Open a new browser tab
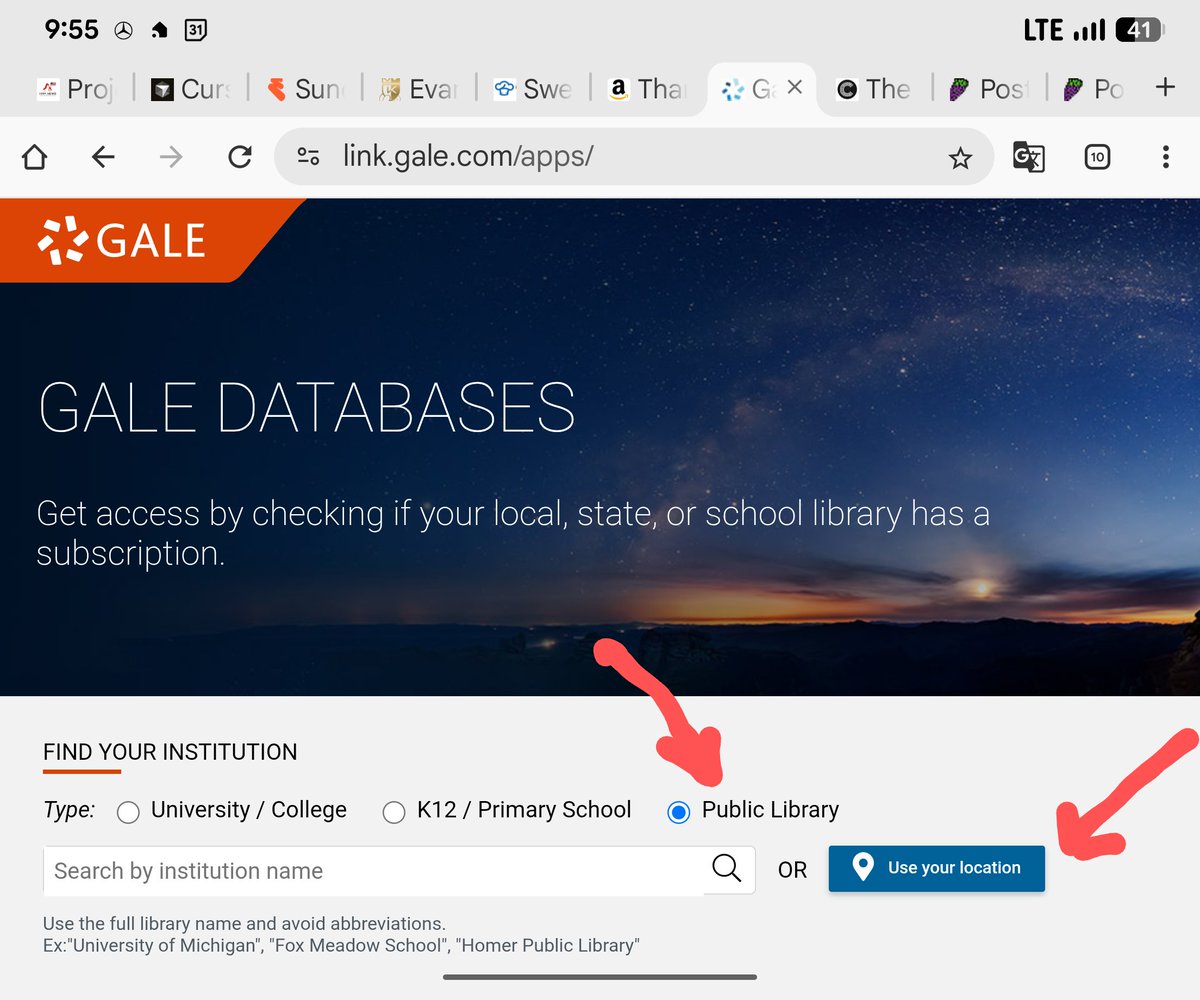The width and height of the screenshot is (1200, 1000). point(1165,87)
